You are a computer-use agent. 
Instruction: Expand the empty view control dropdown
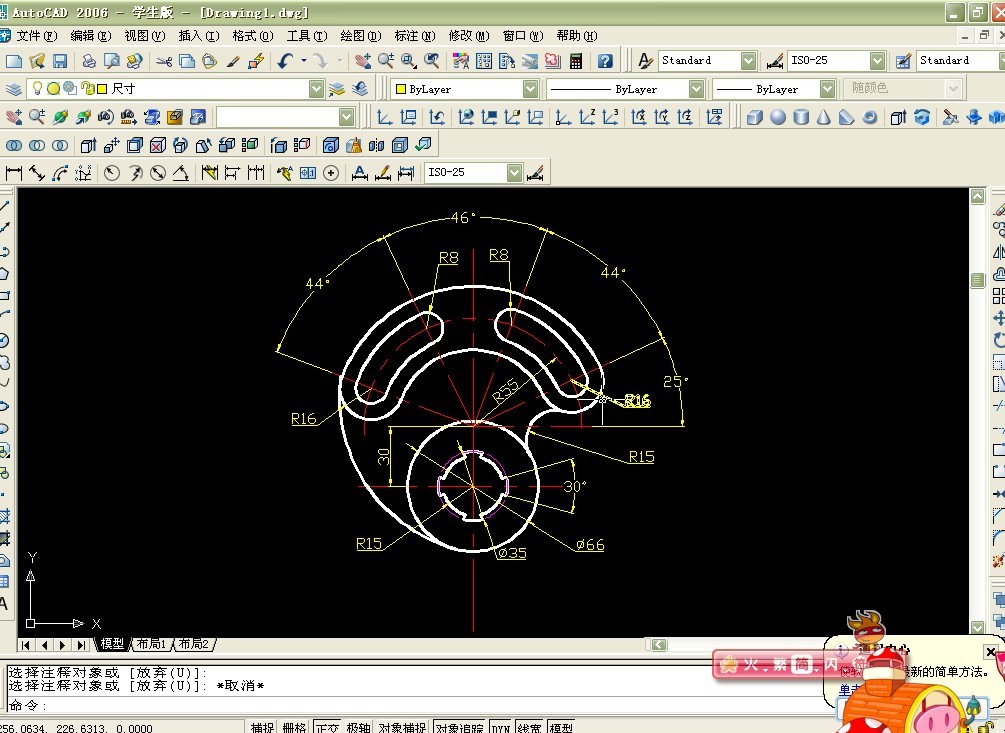347,117
